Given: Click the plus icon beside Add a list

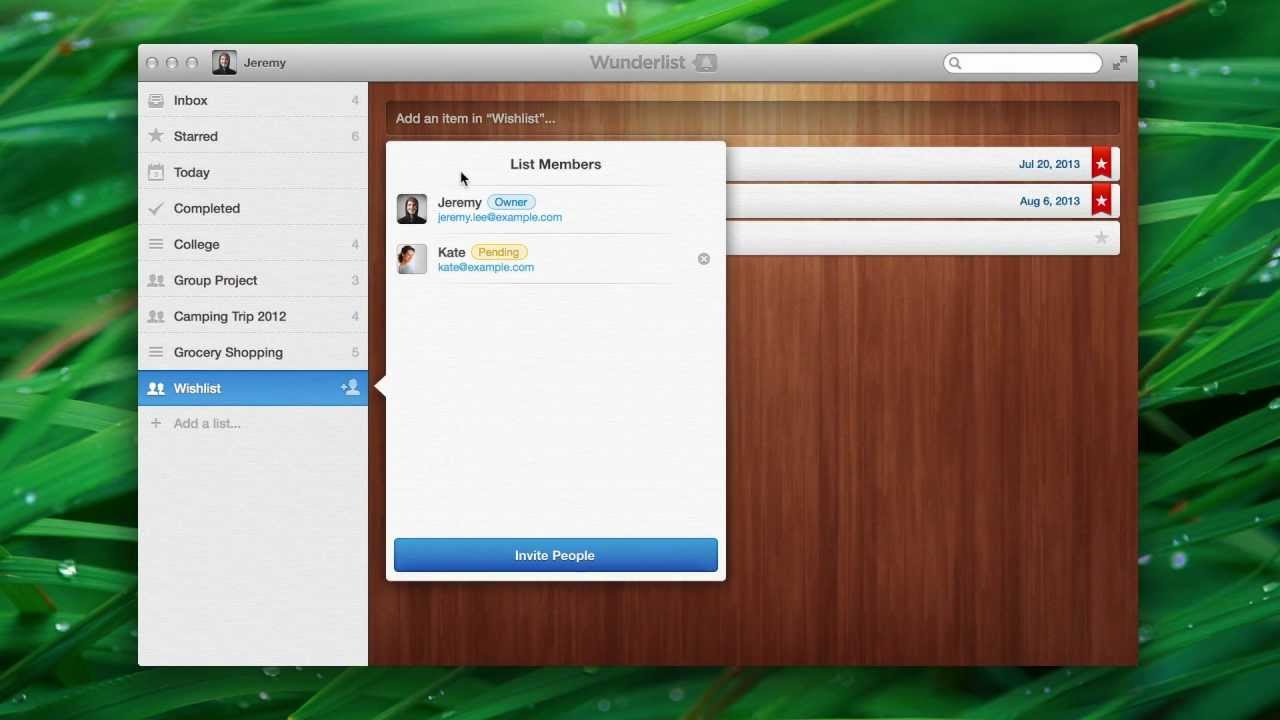Looking at the screenshot, I should click(x=155, y=423).
